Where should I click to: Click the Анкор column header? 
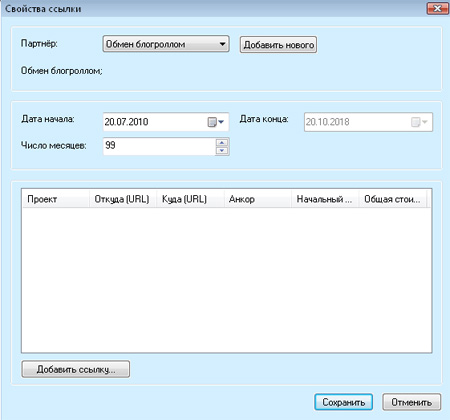(258, 199)
